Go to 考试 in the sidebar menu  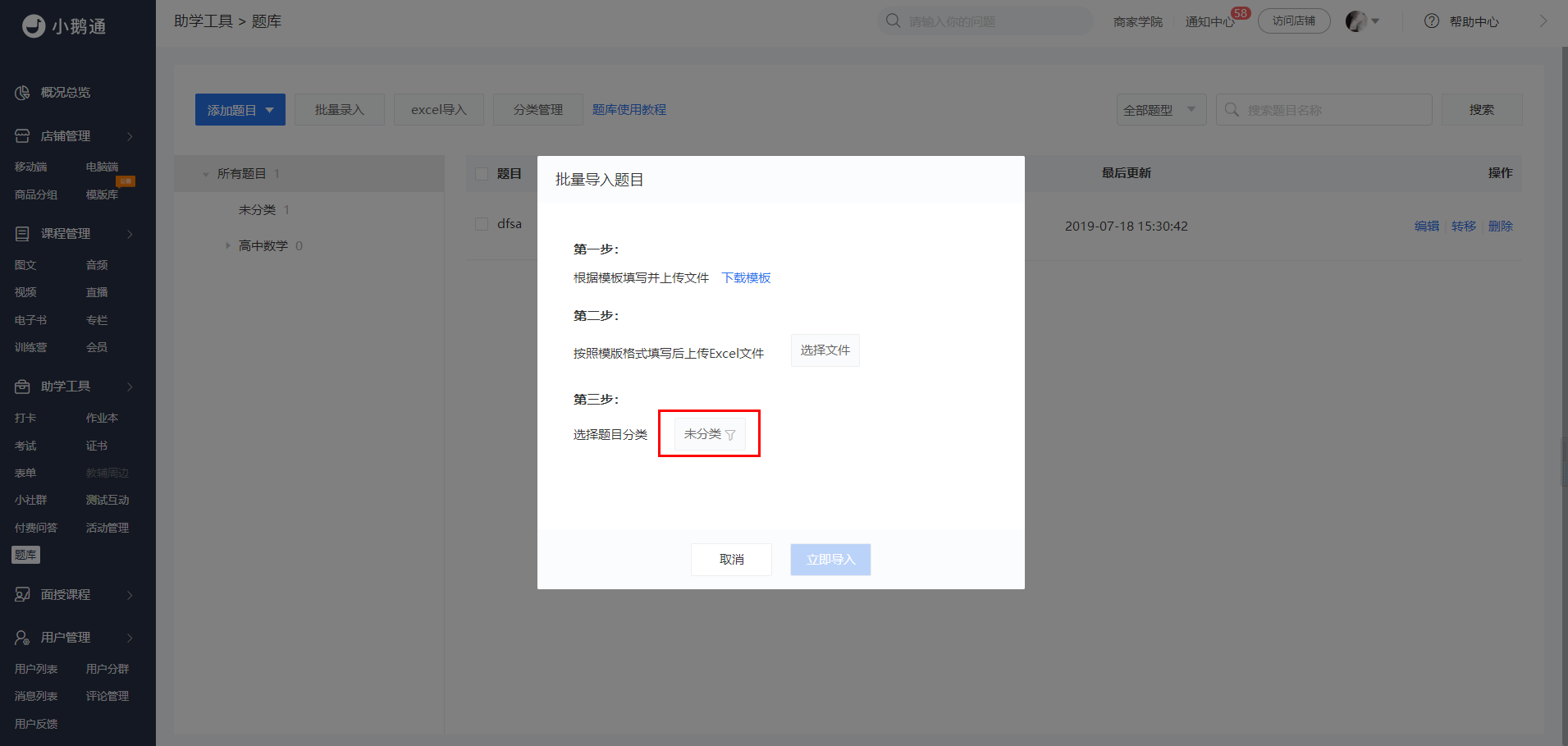(25, 446)
